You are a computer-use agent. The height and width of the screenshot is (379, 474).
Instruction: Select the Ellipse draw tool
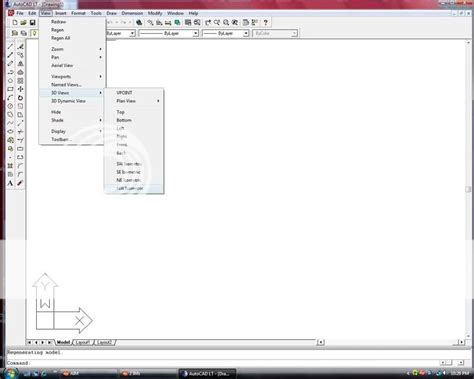point(10,131)
